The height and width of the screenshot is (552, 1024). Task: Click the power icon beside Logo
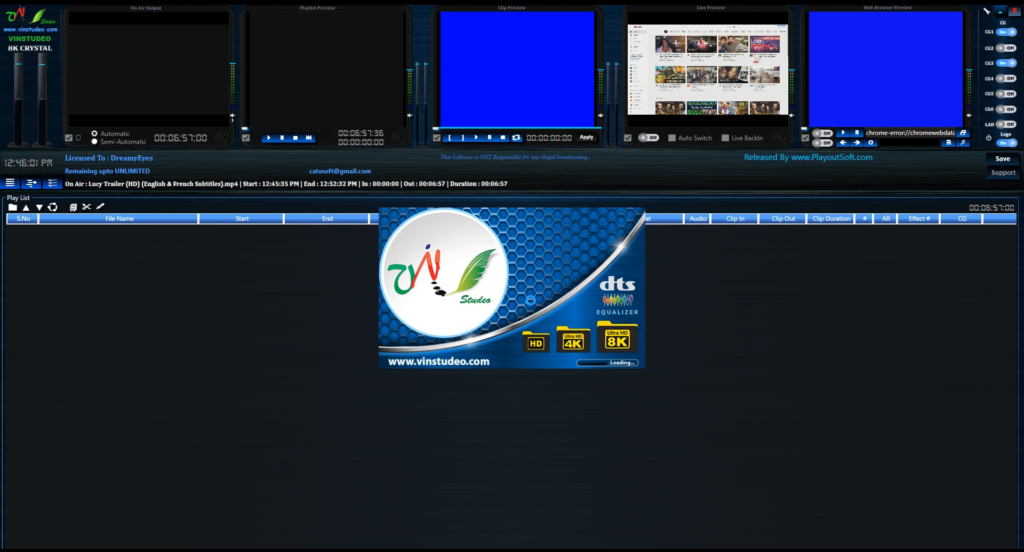click(x=988, y=137)
